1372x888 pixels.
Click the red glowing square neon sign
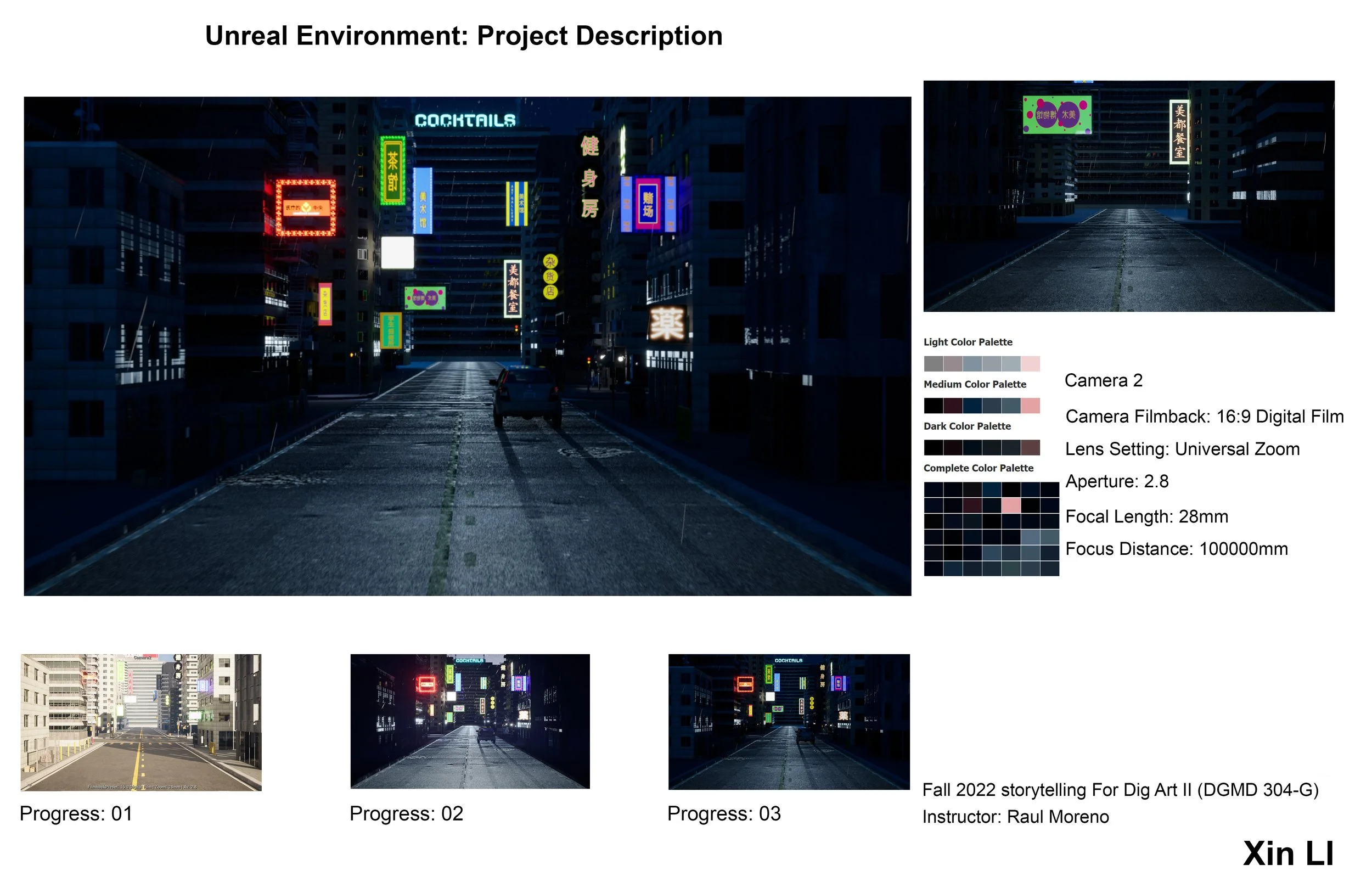click(306, 208)
